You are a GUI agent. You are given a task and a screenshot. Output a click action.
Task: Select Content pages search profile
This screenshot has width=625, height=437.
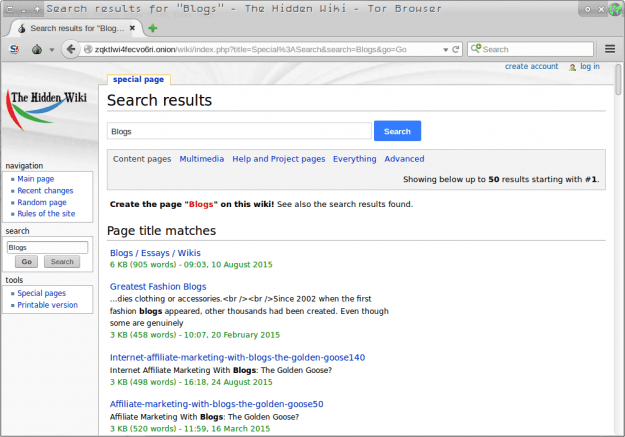(142, 159)
